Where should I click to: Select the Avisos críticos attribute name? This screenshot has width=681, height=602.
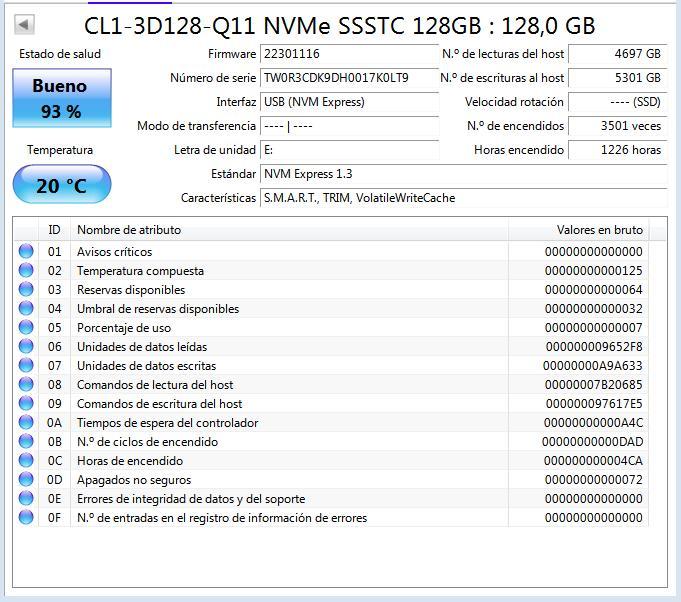[115, 252]
